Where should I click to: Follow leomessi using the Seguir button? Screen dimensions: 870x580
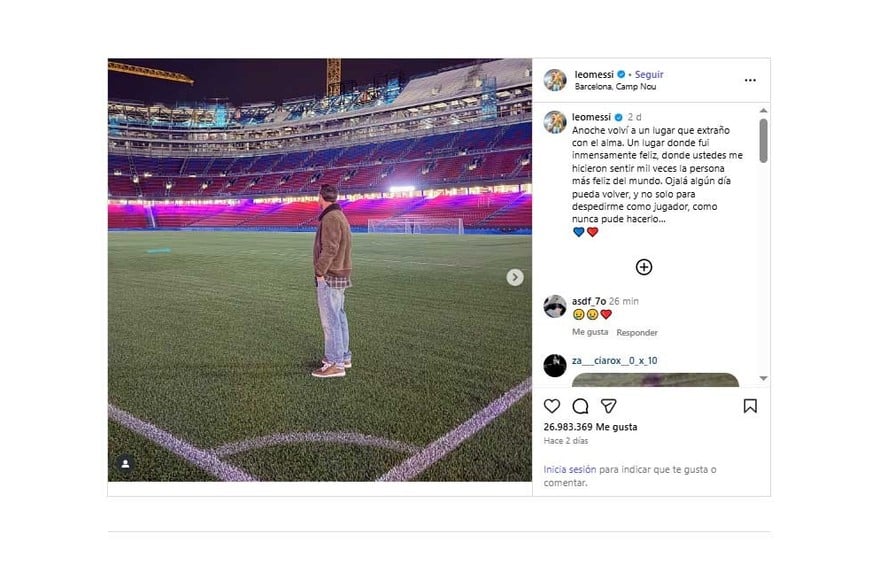point(651,74)
